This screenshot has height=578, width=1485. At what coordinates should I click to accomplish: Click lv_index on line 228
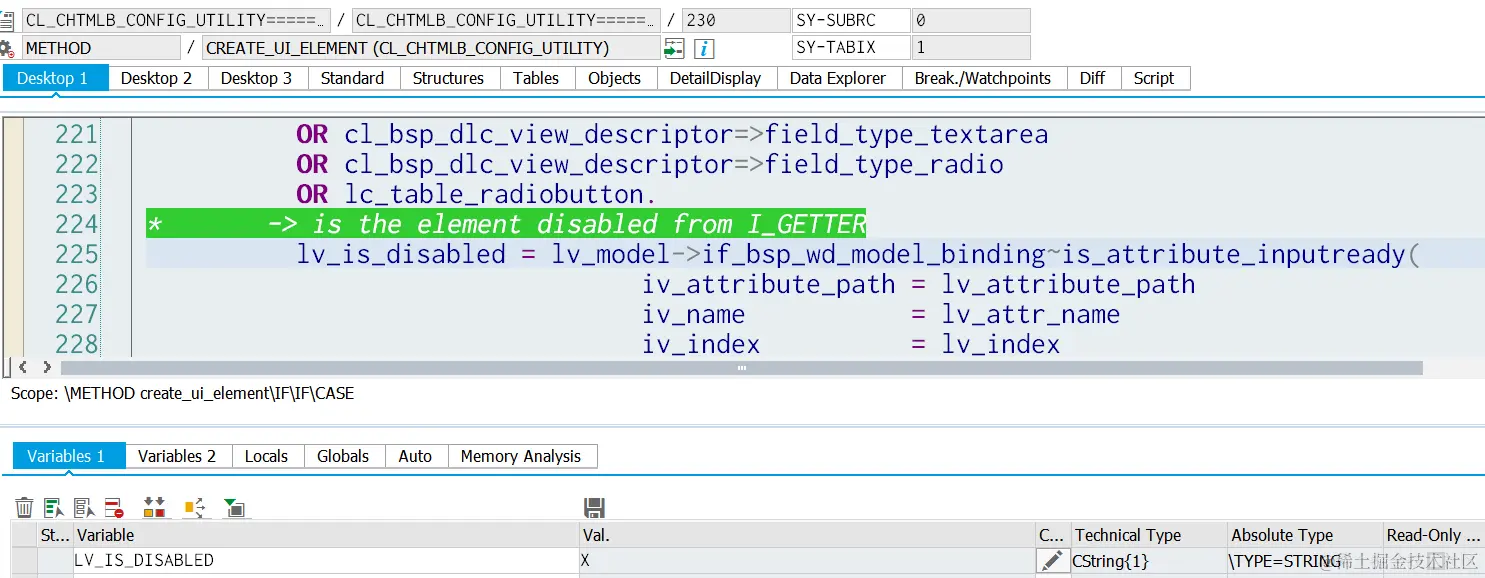pyautogui.click(x=1001, y=344)
